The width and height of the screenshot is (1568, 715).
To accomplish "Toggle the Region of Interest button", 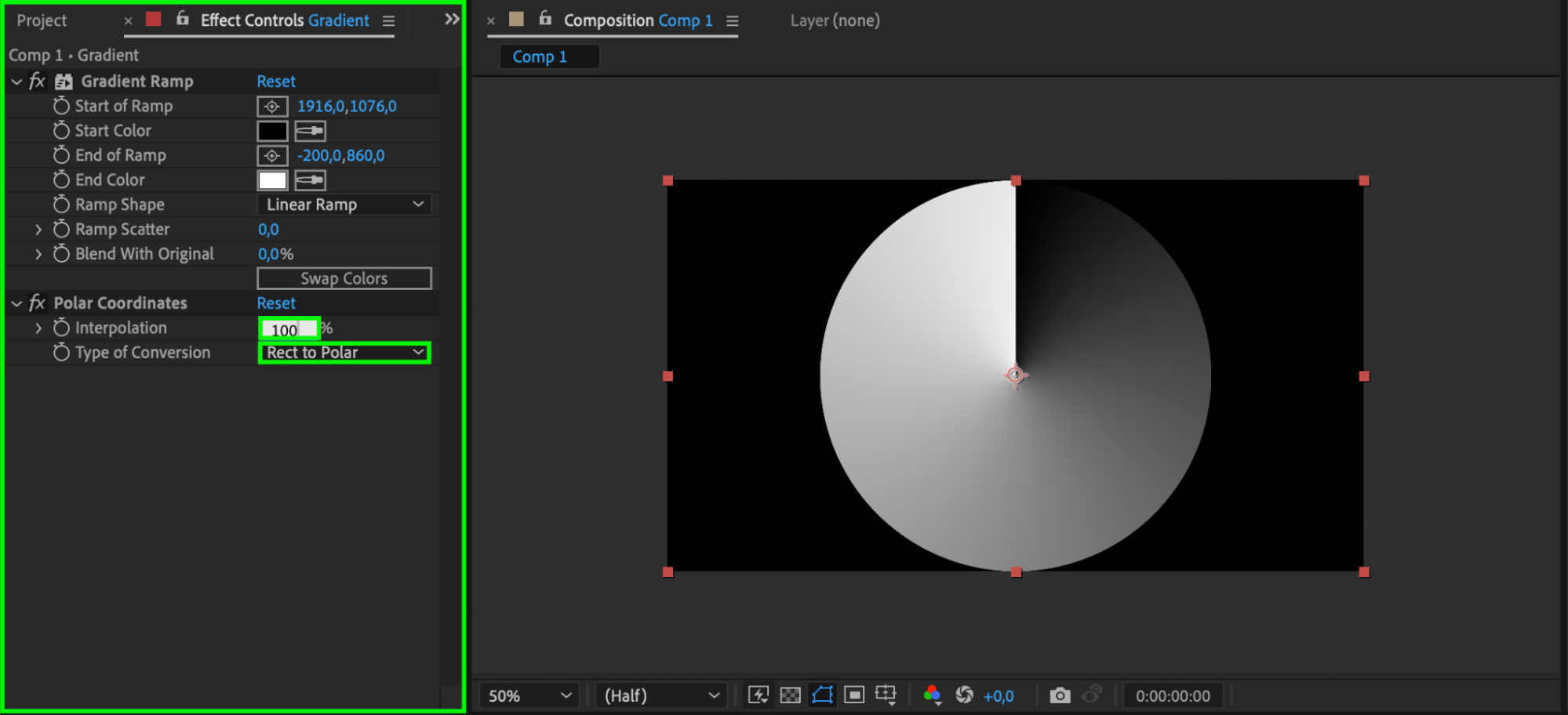I will click(854, 695).
